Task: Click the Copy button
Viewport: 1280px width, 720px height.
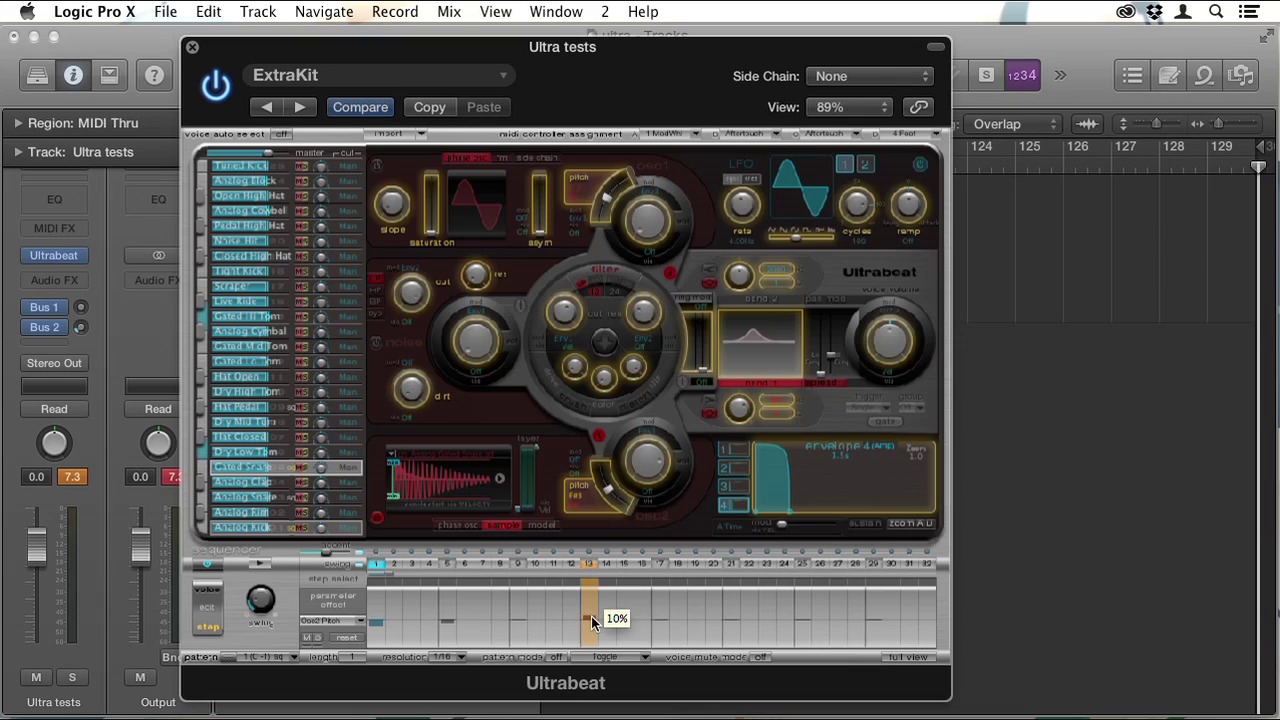Action: (x=429, y=107)
